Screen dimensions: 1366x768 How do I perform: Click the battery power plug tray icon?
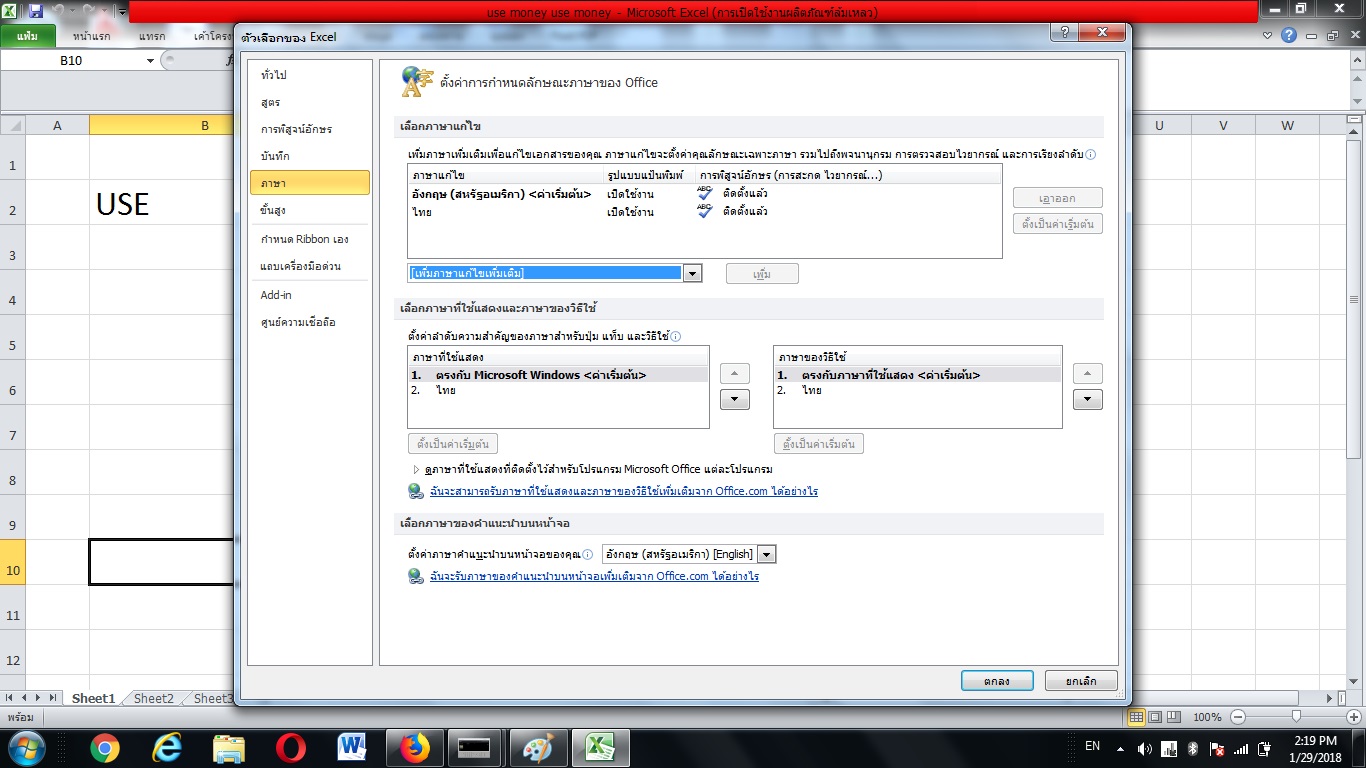click(1266, 749)
